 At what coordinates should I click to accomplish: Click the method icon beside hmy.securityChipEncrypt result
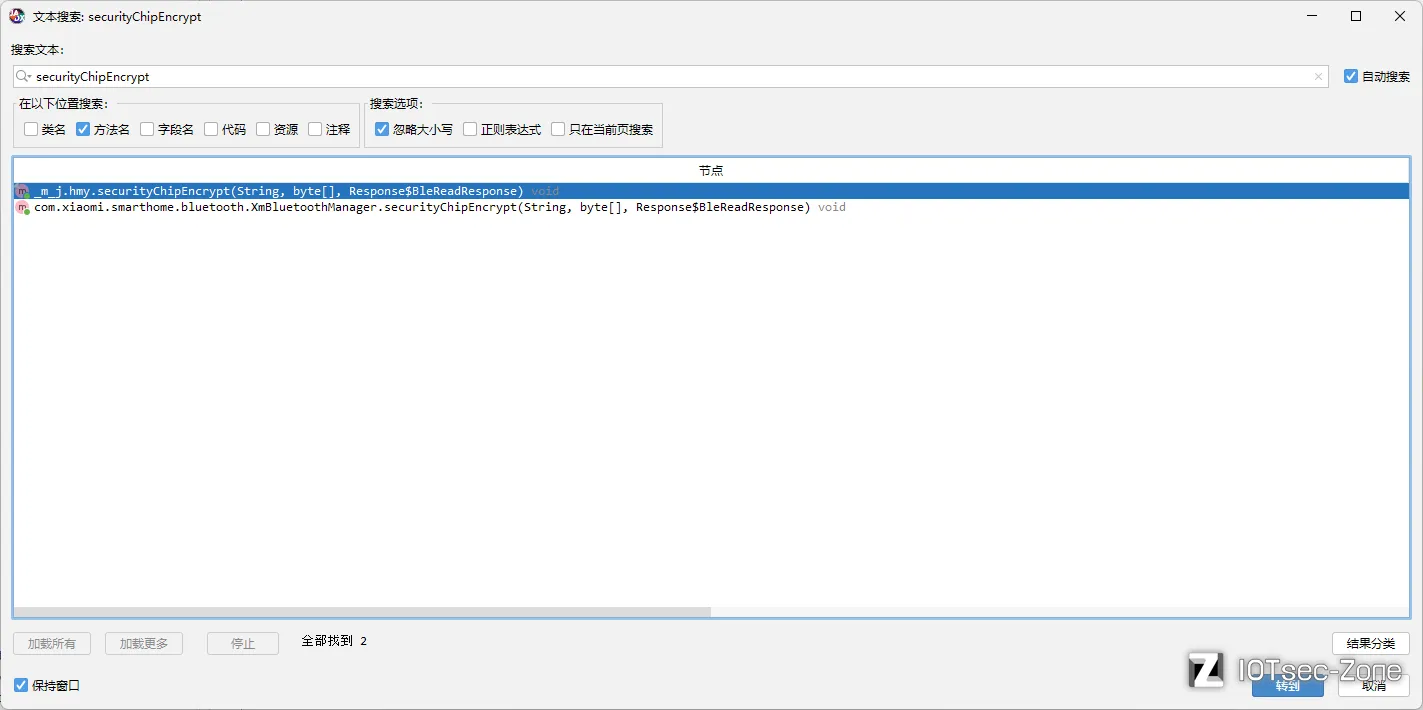coord(21,190)
